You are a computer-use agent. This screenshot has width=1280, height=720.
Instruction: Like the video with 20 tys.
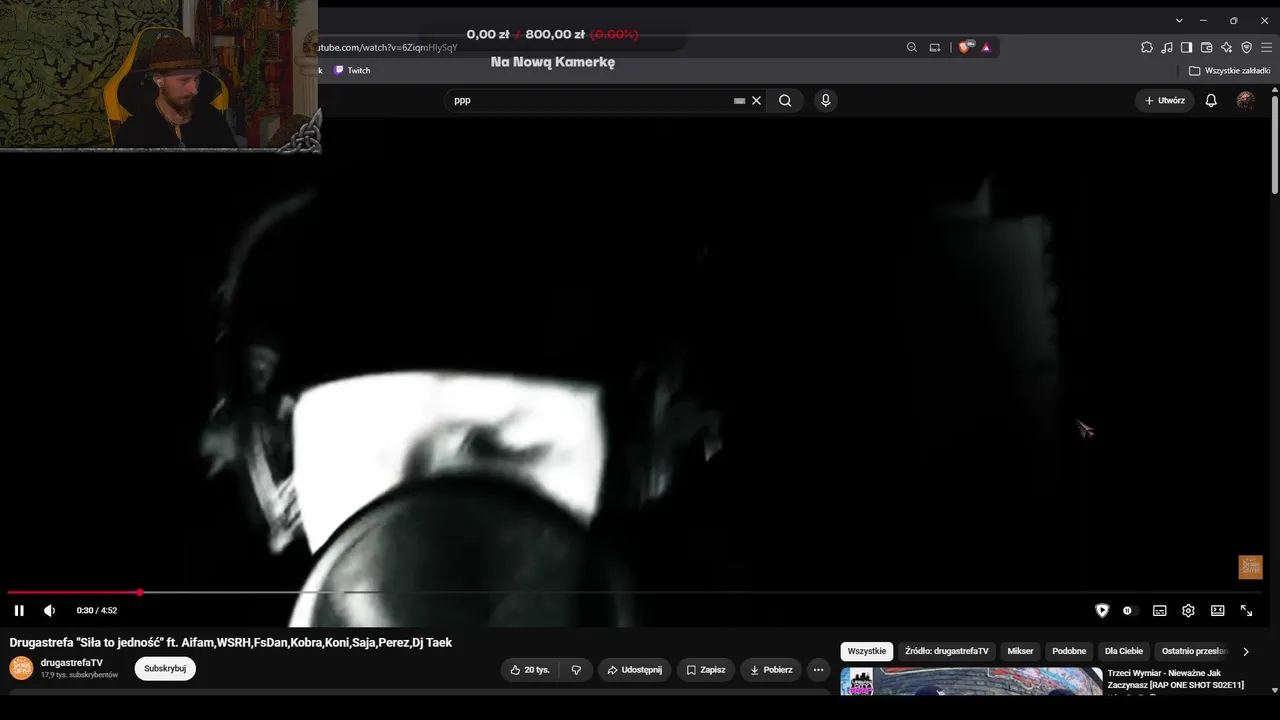(529, 669)
